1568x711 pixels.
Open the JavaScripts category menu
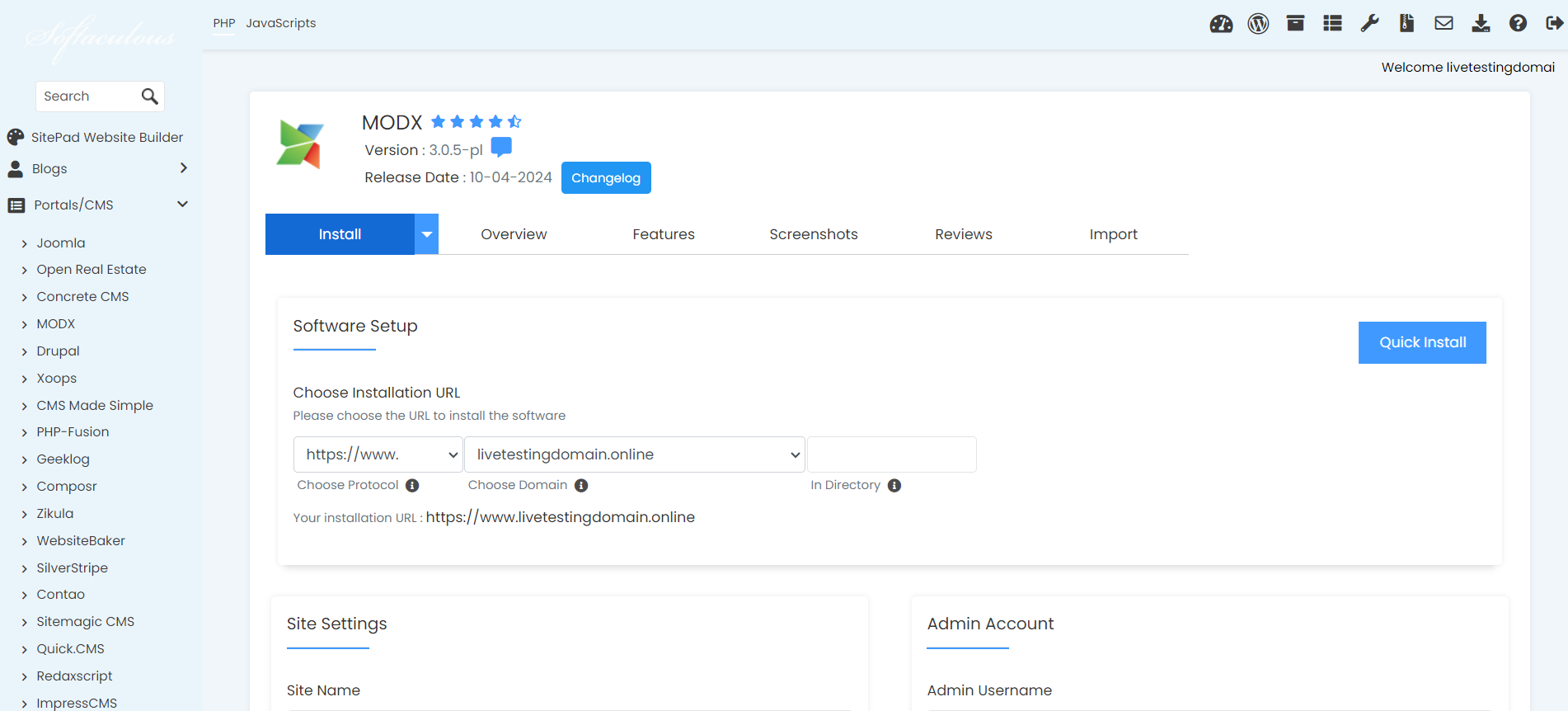point(281,23)
